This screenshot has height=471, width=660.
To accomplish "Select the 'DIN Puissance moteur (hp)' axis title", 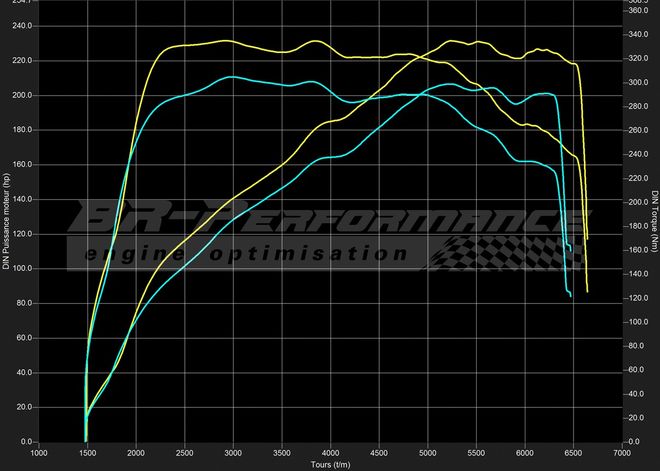I will pyautogui.click(x=7, y=222).
